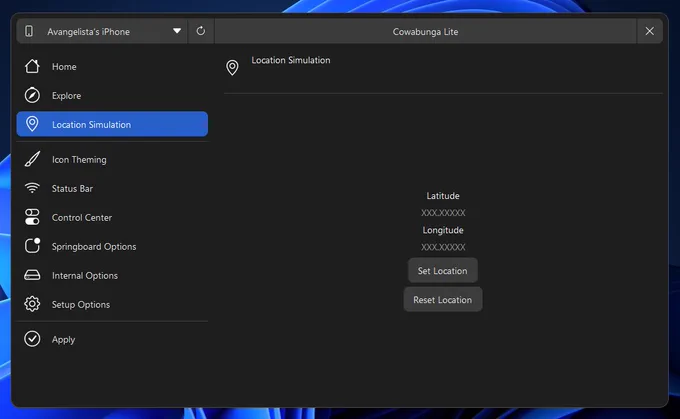Open the Apply page label
680x419 pixels.
[63, 340]
